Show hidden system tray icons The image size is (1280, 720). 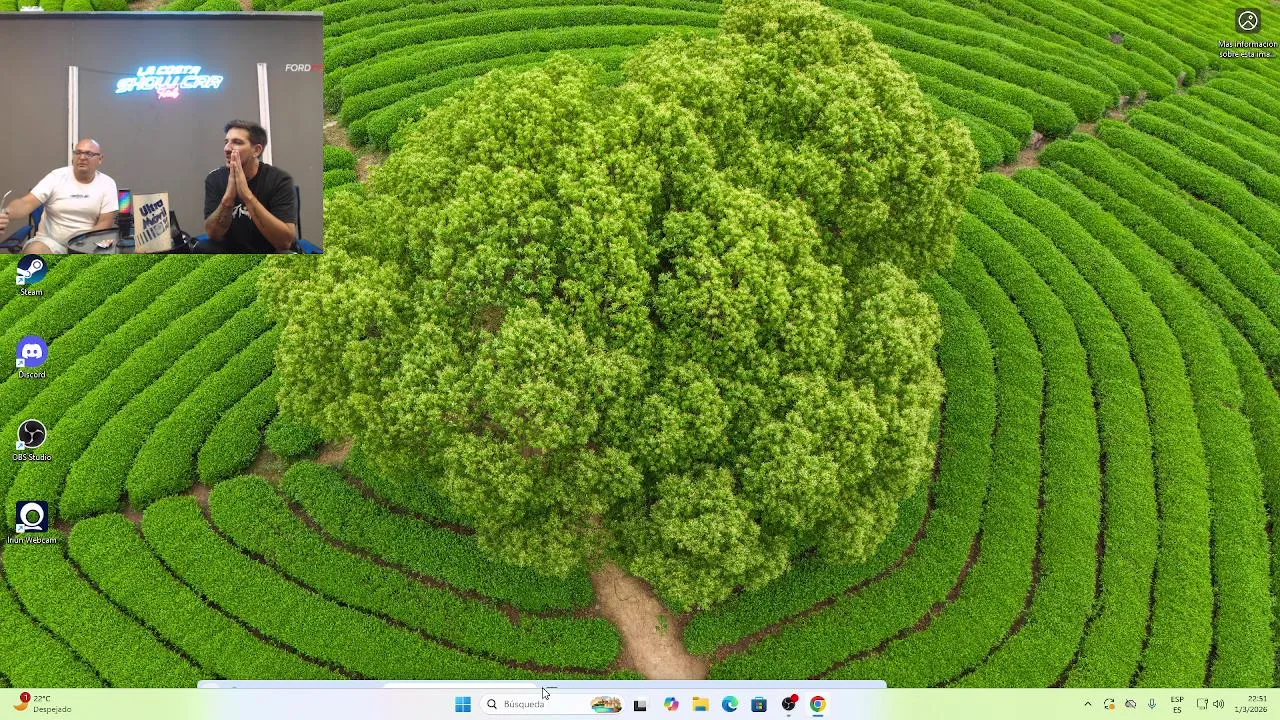click(x=1088, y=704)
